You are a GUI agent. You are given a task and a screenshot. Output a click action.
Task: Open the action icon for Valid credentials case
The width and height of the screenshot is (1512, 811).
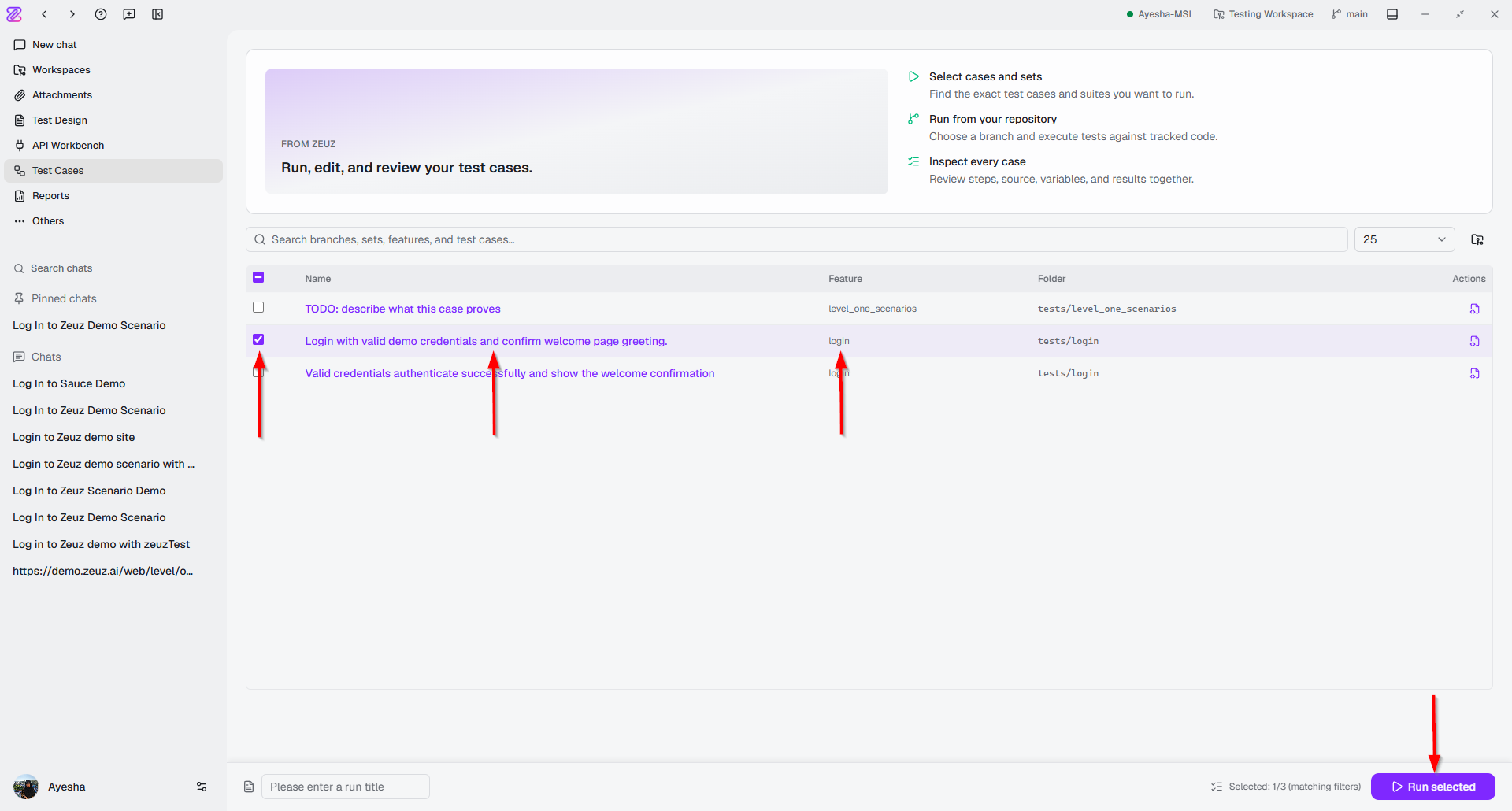click(1474, 373)
